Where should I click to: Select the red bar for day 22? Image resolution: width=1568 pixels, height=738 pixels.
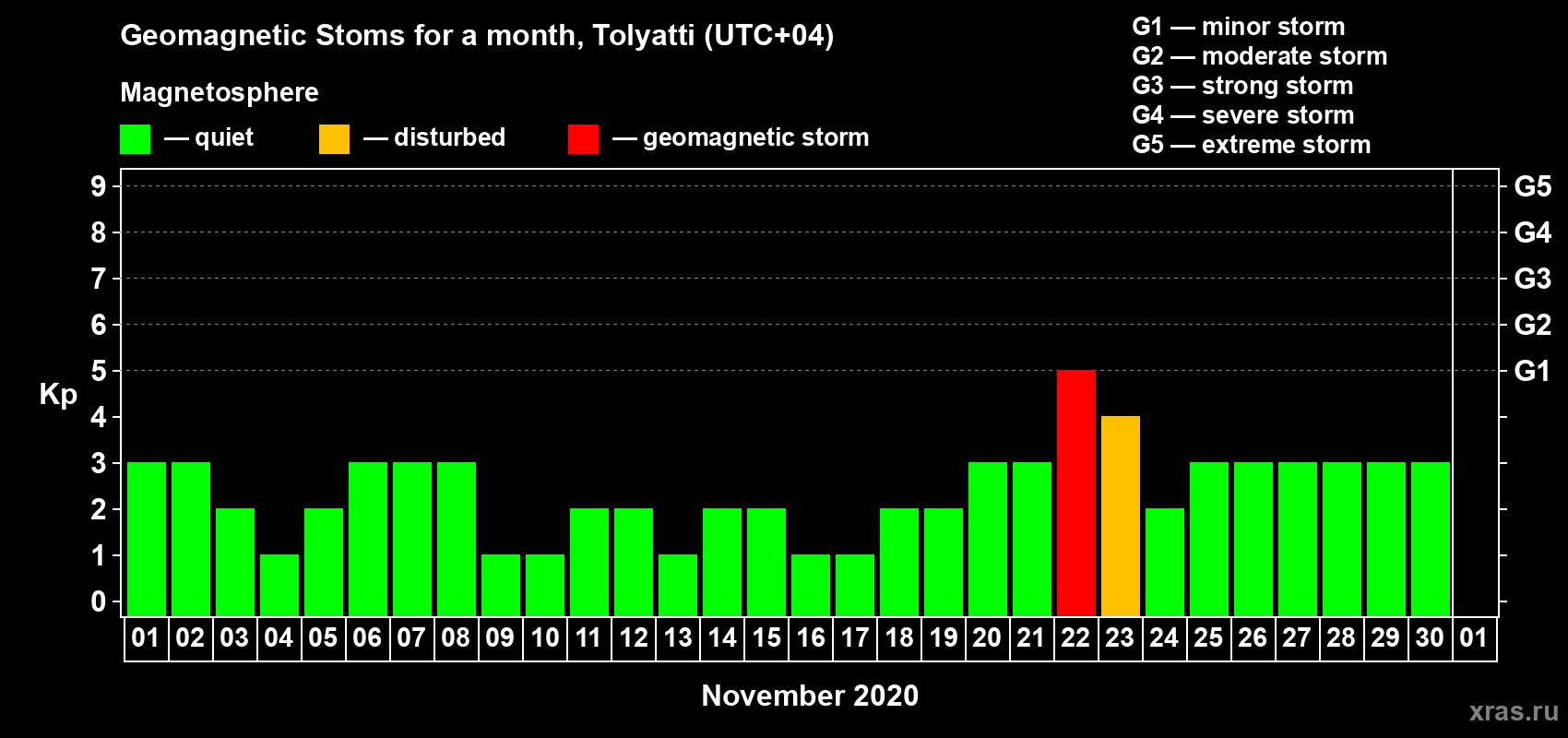point(1076,493)
